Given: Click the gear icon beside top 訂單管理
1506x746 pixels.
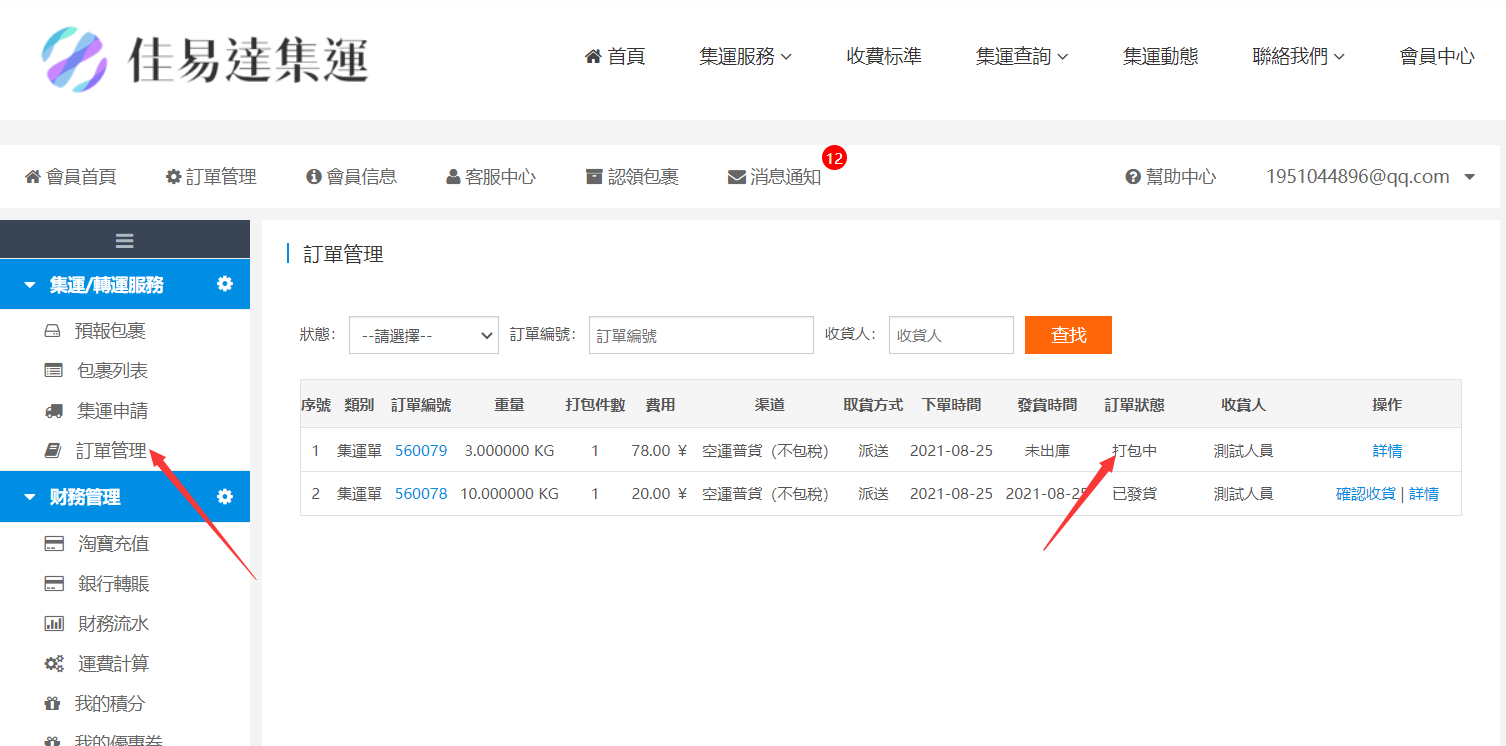Looking at the screenshot, I should [x=173, y=176].
